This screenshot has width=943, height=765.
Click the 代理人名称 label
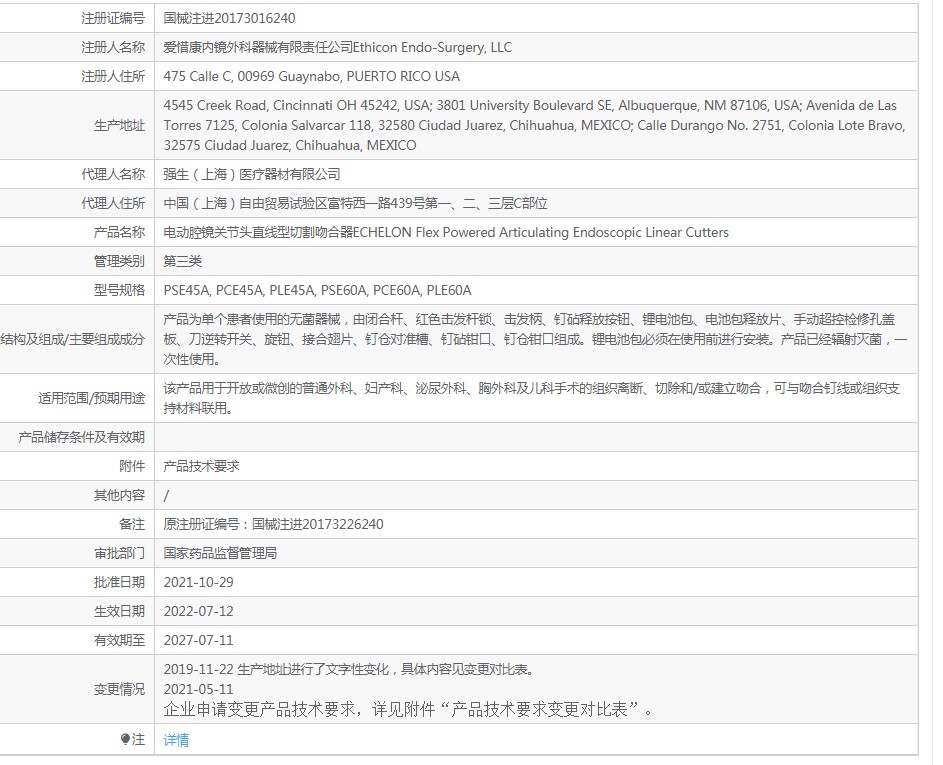click(x=113, y=174)
